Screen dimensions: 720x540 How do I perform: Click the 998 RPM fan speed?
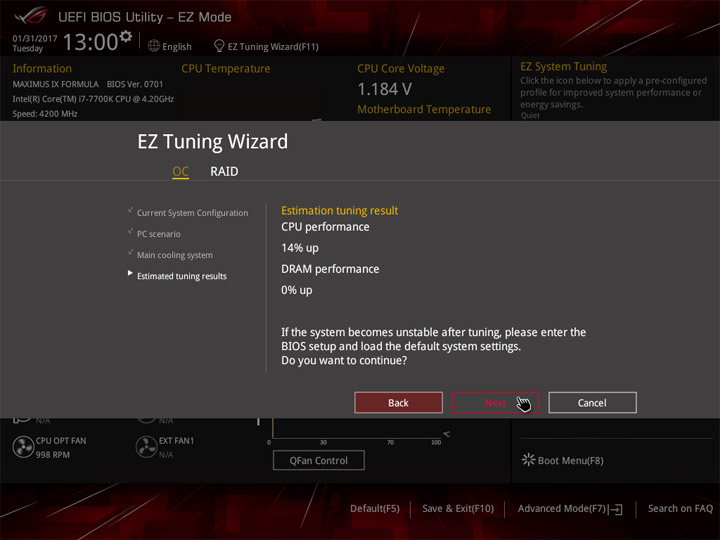53,455
